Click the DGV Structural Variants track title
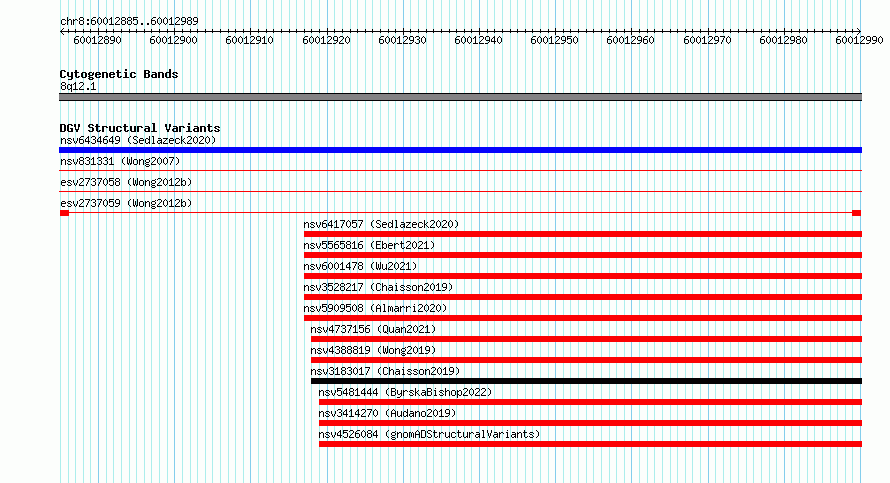890x483 pixels. pyautogui.click(x=140, y=128)
